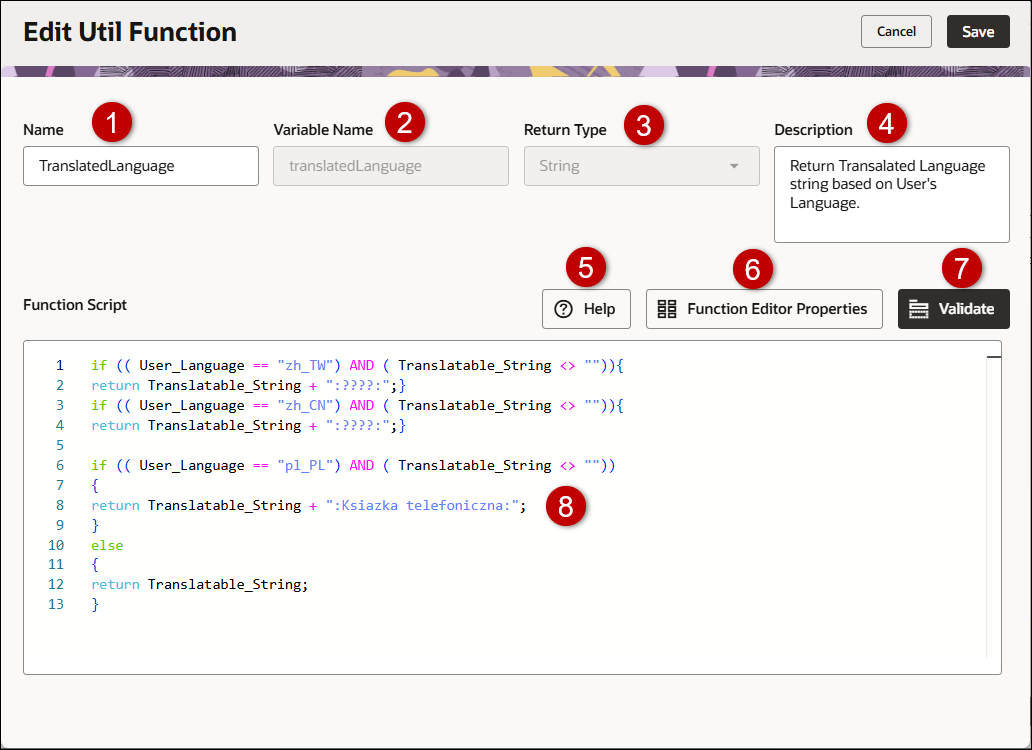The width and height of the screenshot is (1032, 750).
Task: Place cursor on the Ksiazka telefoniczna string
Action: (425, 505)
